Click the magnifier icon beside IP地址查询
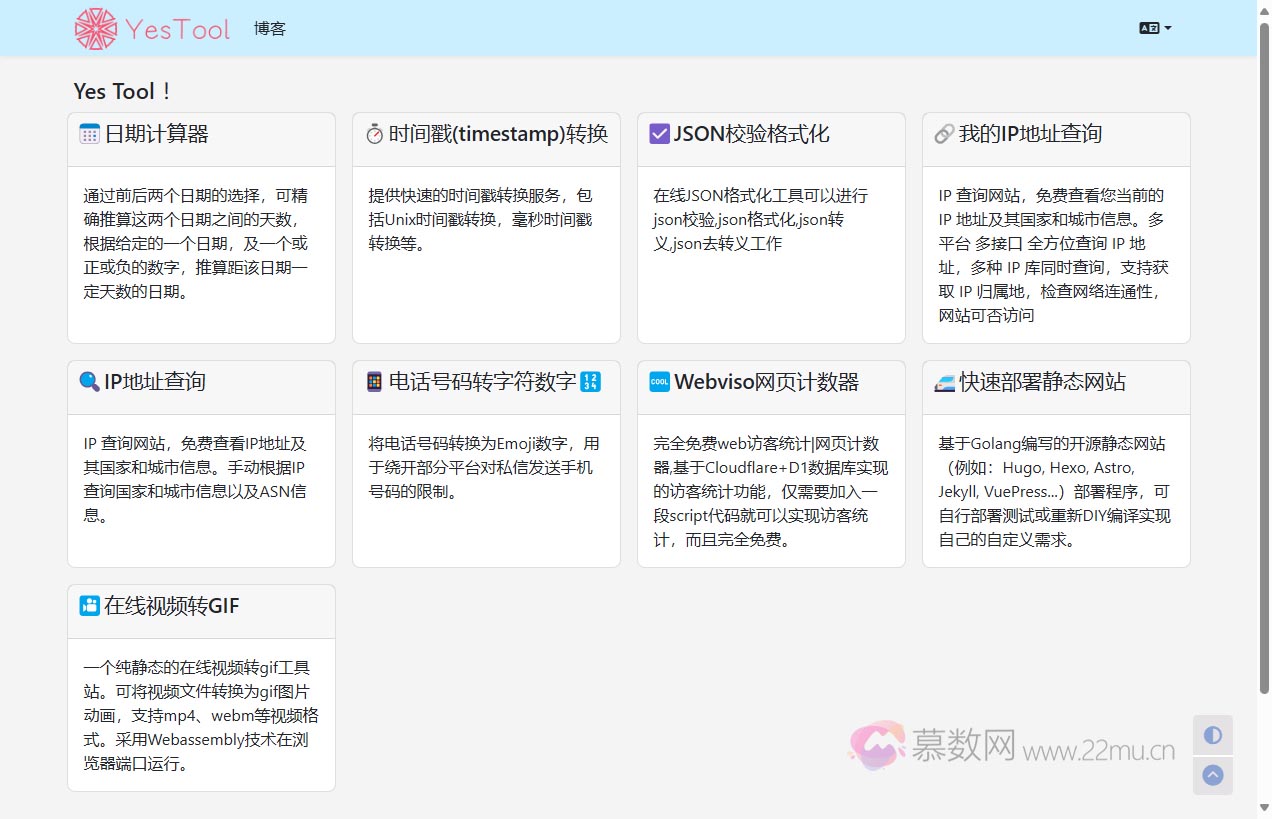The image size is (1272, 819). [90, 382]
